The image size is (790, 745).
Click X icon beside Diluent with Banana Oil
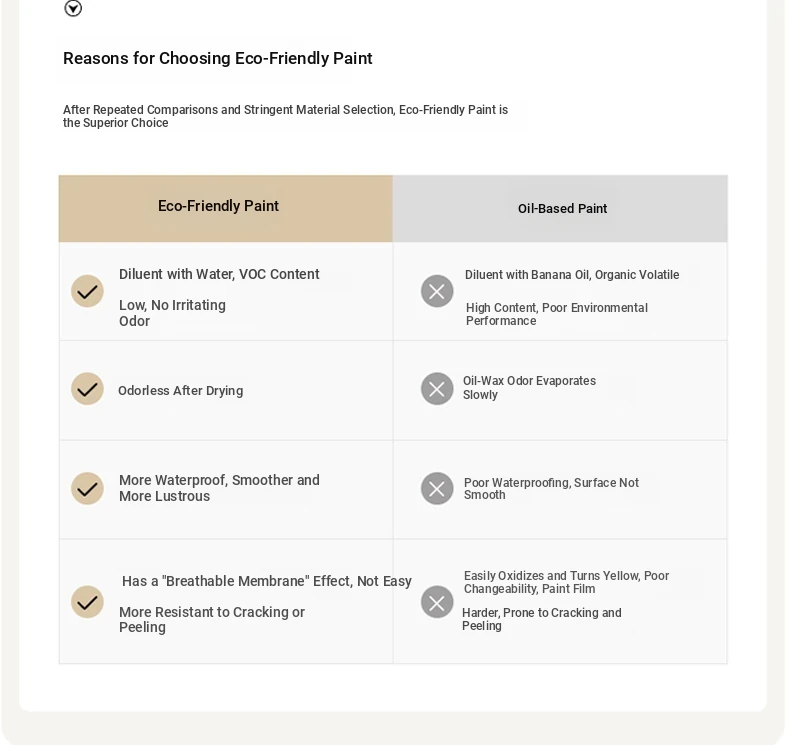437,291
